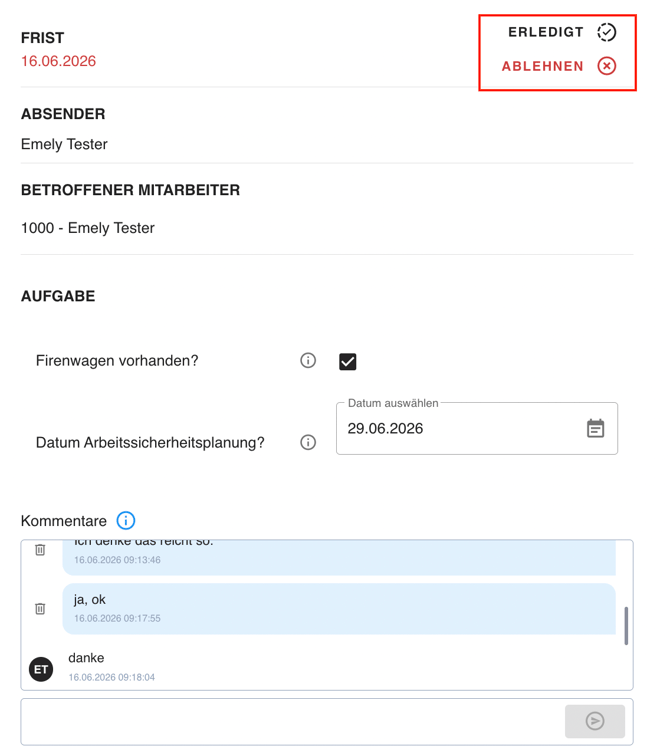Click the blue Kommentare info icon
Image resolution: width=670 pixels, height=756 pixels.
(x=126, y=521)
